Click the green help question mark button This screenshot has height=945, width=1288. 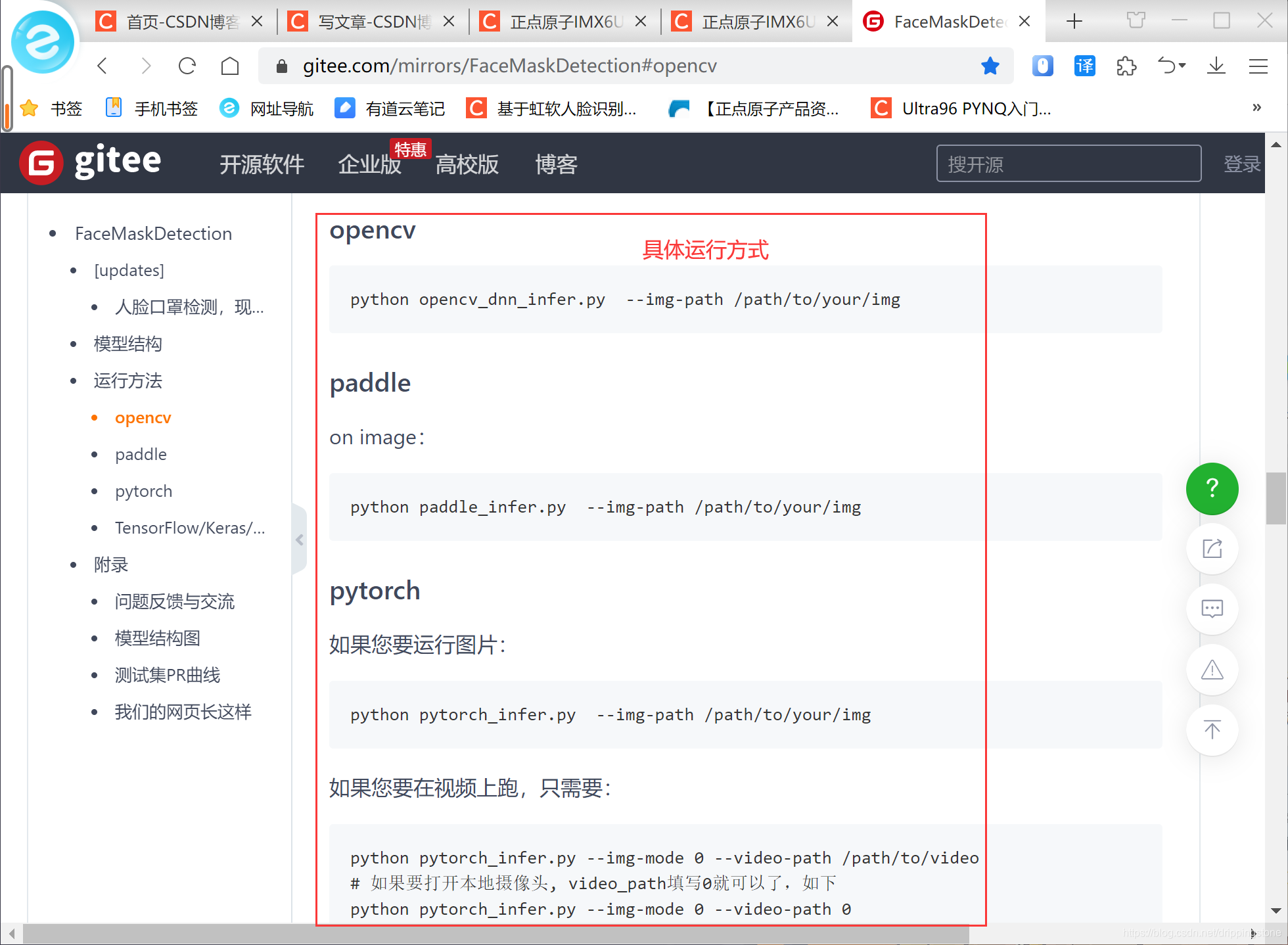(x=1212, y=489)
